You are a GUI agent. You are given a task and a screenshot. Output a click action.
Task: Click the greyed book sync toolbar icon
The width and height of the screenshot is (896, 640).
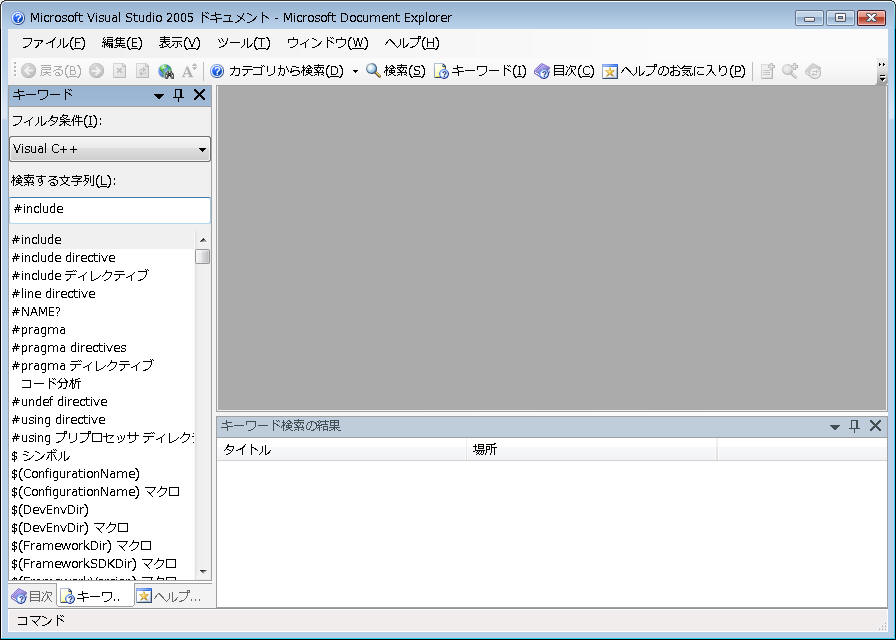coord(813,71)
